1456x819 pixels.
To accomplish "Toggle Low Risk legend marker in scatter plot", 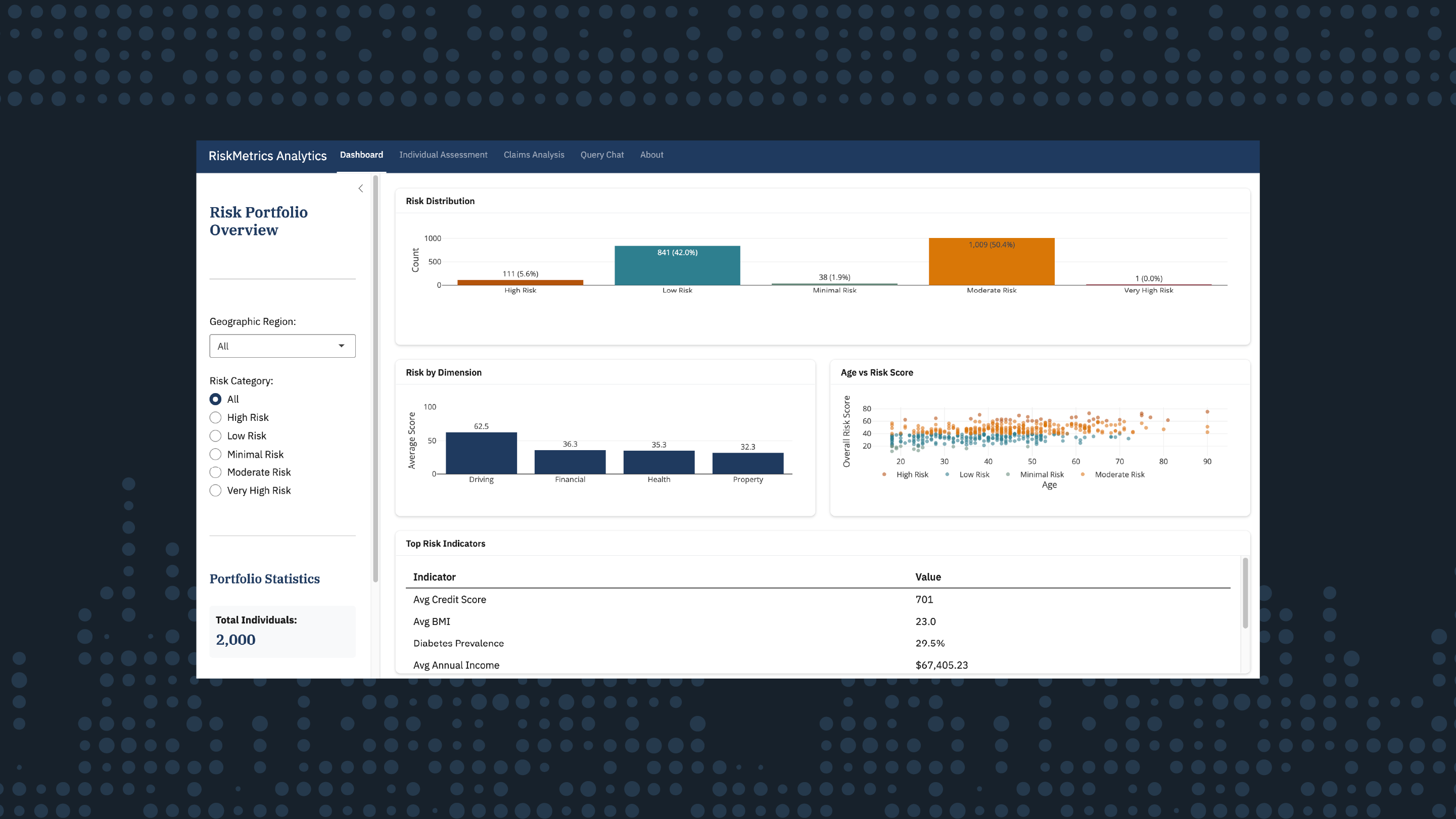I will click(947, 475).
